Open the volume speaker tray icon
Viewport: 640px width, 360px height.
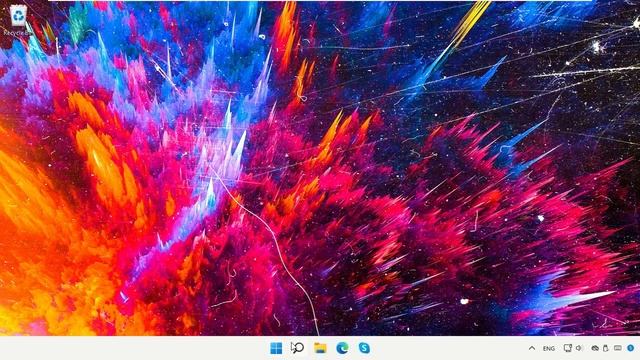point(579,348)
